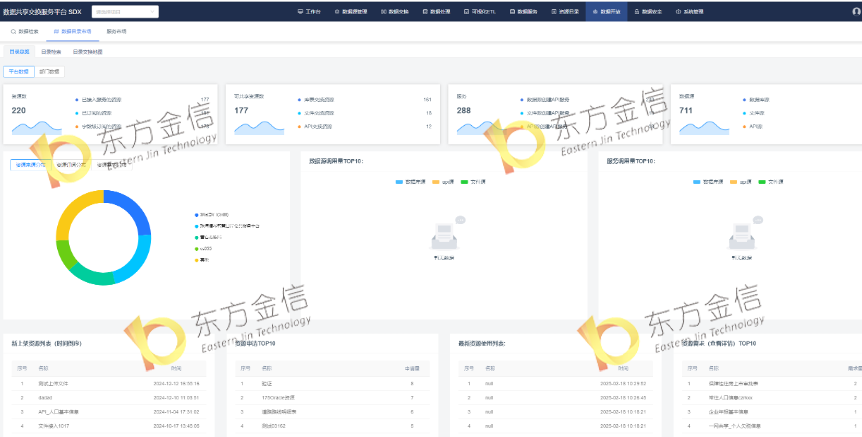Open the 可视化ETL icon in the top navigation
Viewport: 862px width, 437px height.
(x=467, y=12)
